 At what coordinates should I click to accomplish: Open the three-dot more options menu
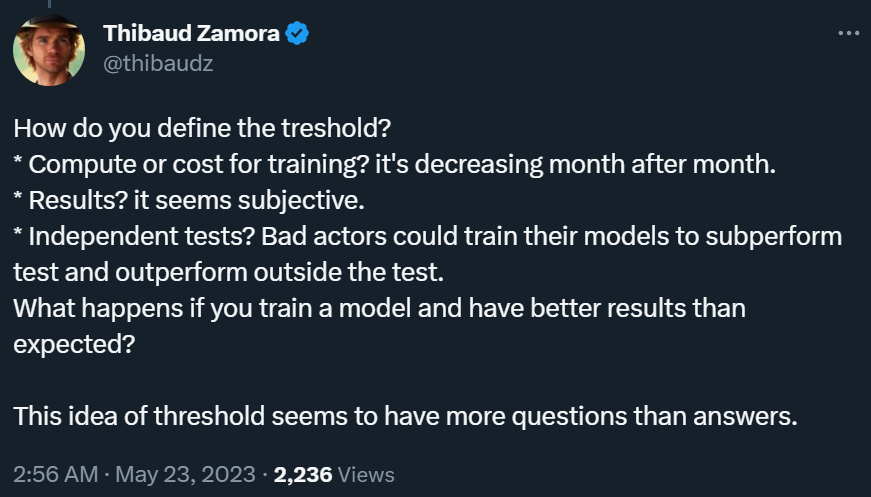click(x=848, y=33)
